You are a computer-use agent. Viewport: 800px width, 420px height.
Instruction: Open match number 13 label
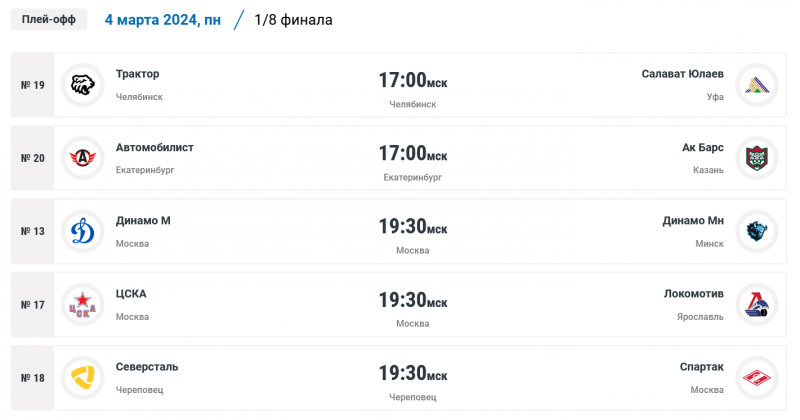tap(33, 231)
